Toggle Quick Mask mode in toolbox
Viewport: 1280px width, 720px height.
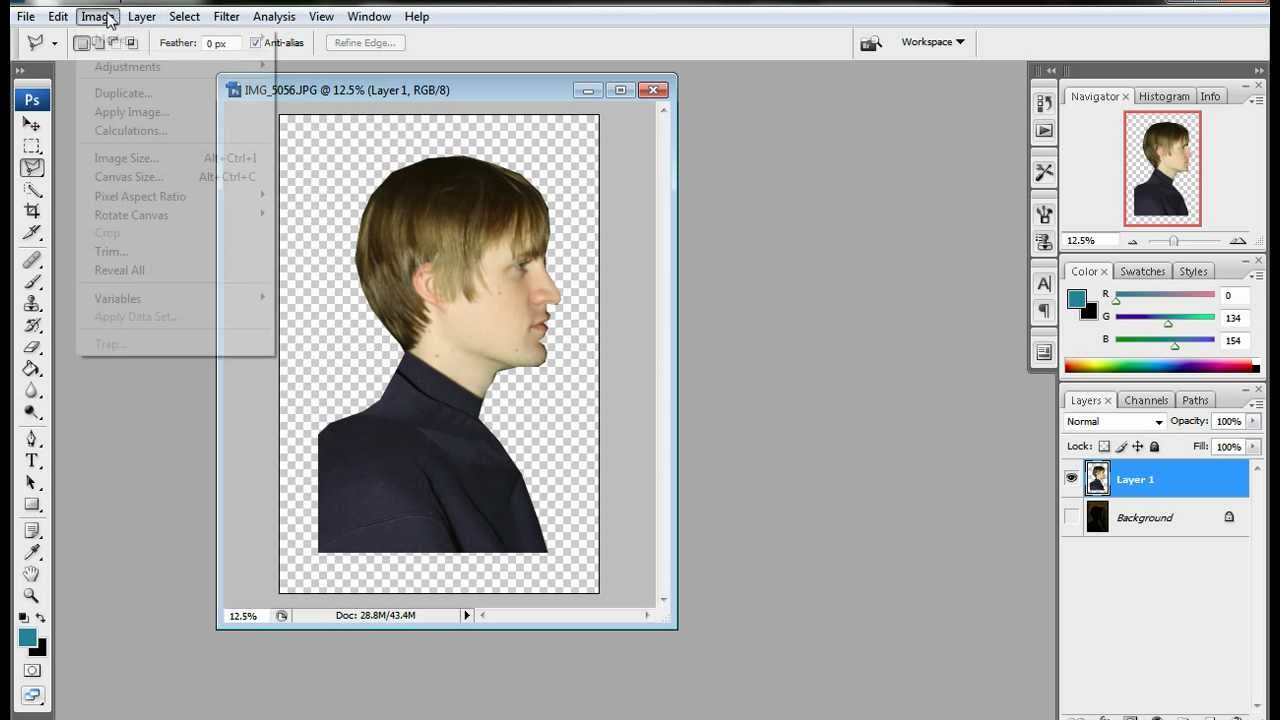(32, 671)
